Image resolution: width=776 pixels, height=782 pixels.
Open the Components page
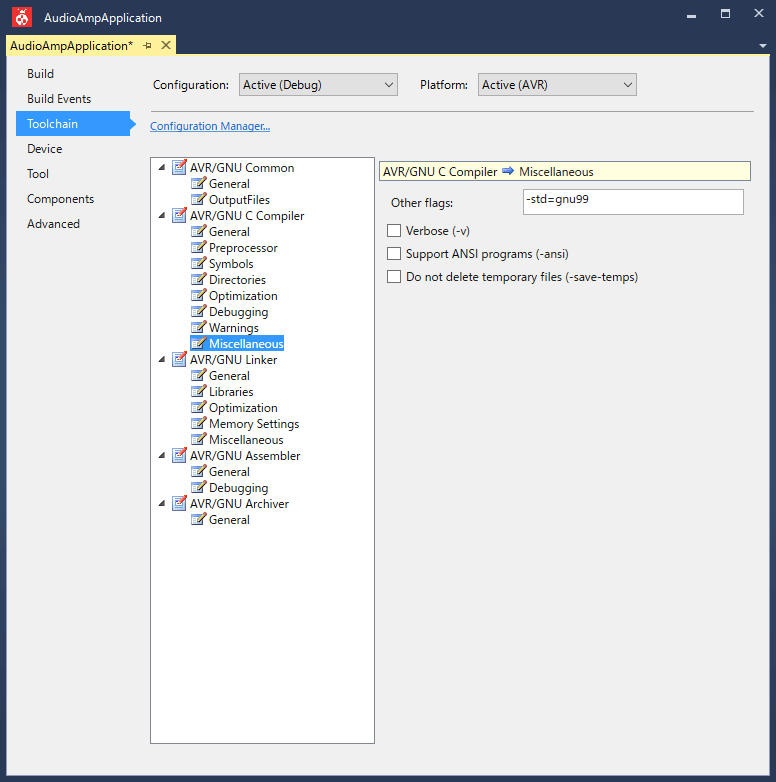pyautogui.click(x=60, y=198)
